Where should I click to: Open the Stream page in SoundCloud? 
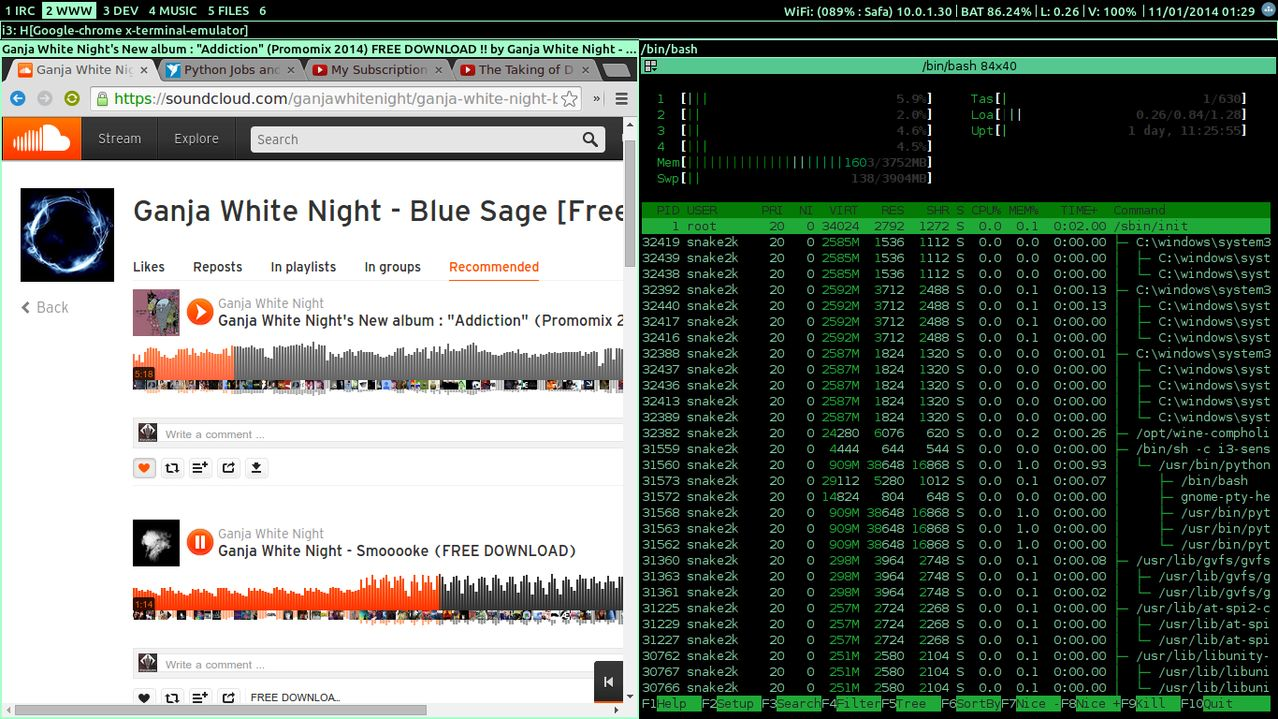tap(120, 139)
